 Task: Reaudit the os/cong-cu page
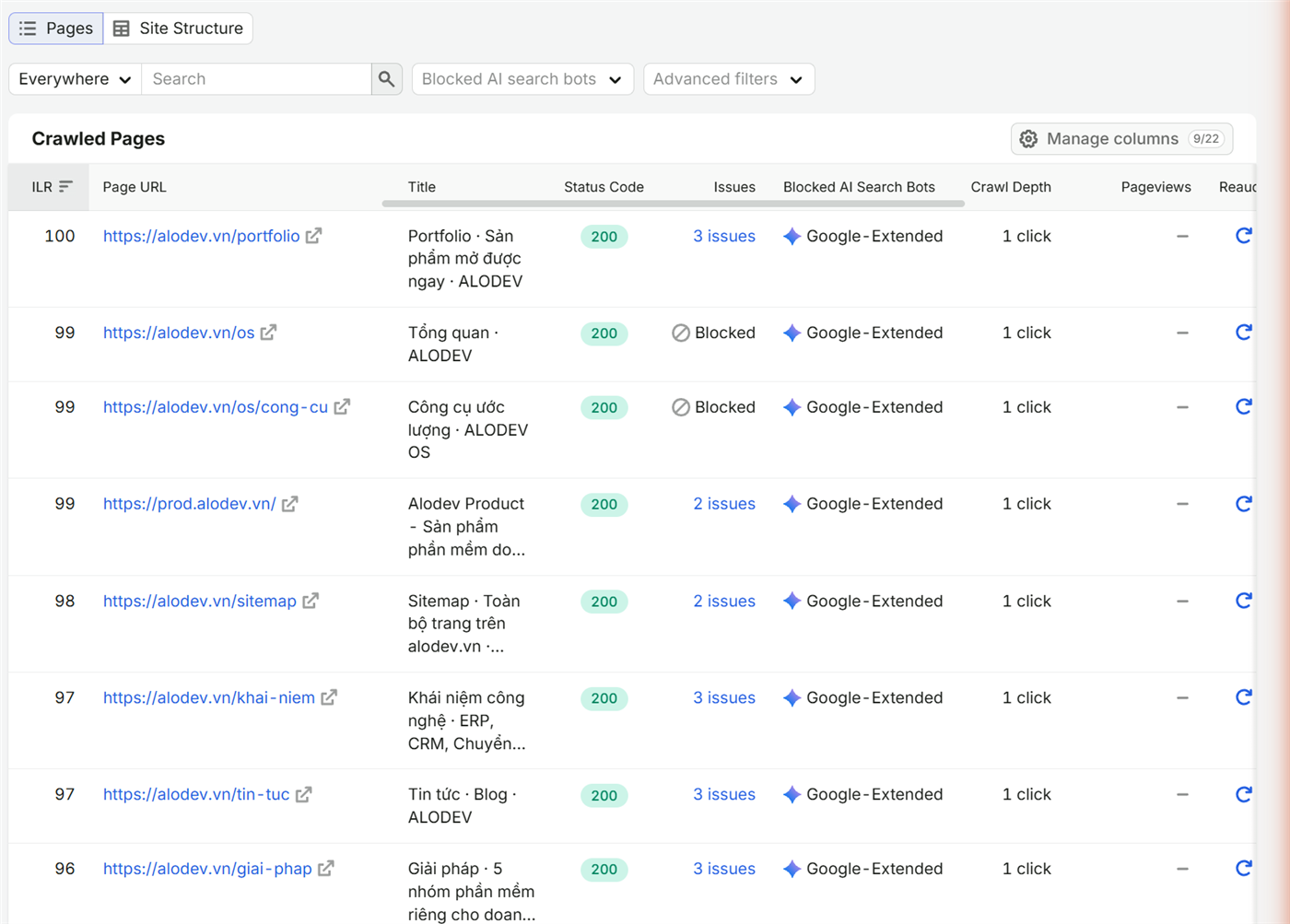[1243, 407]
